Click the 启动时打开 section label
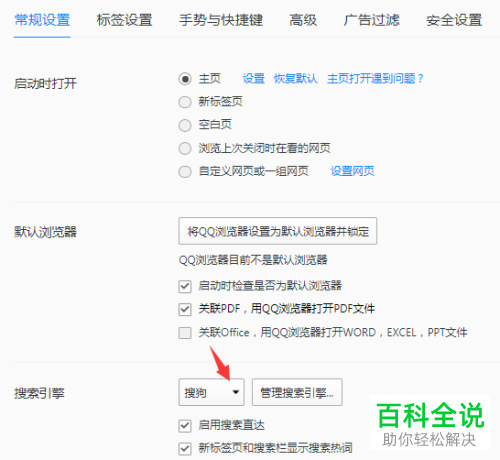This screenshot has width=500, height=460. 45,83
